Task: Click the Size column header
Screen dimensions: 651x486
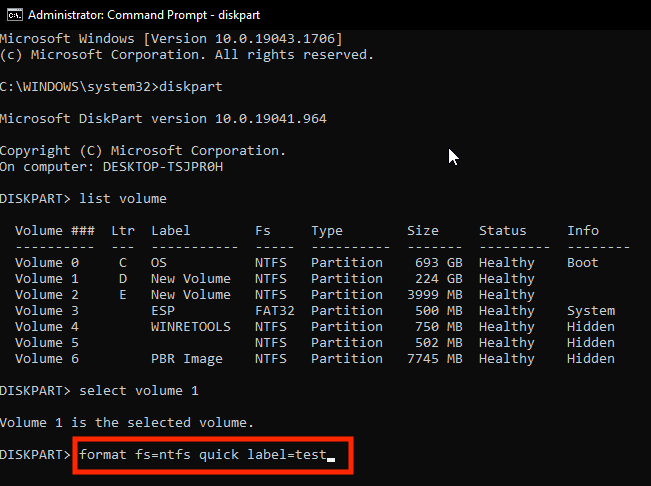Action: click(423, 231)
